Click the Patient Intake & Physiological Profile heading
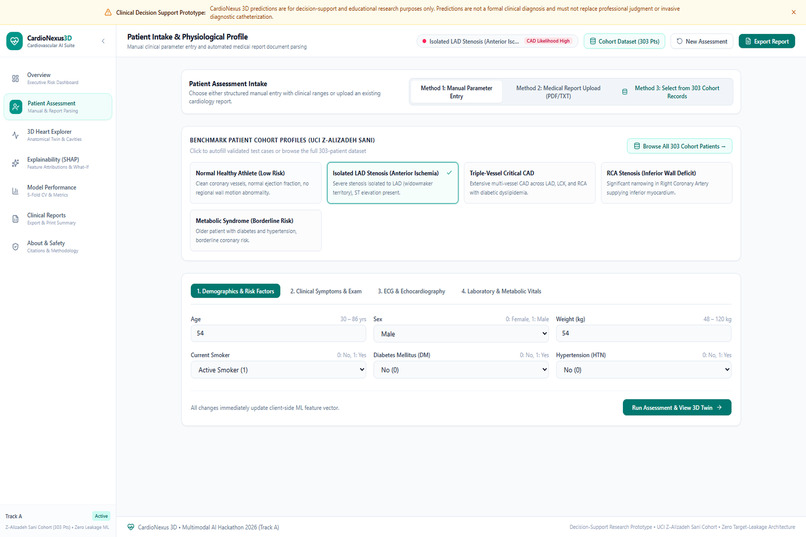806x537 pixels. 188,36
